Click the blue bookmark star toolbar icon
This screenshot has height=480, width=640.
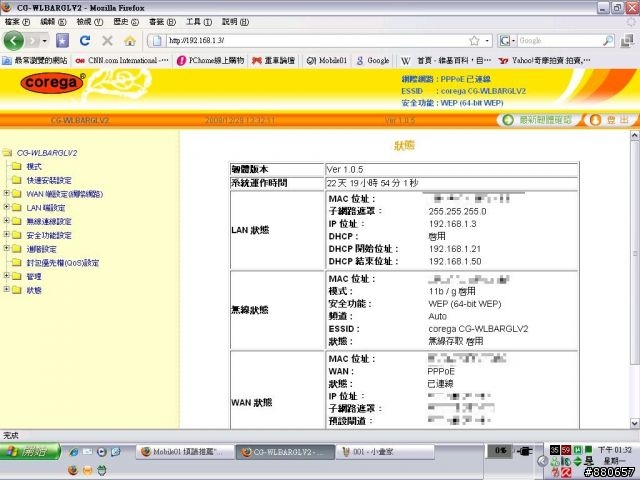coord(62,40)
